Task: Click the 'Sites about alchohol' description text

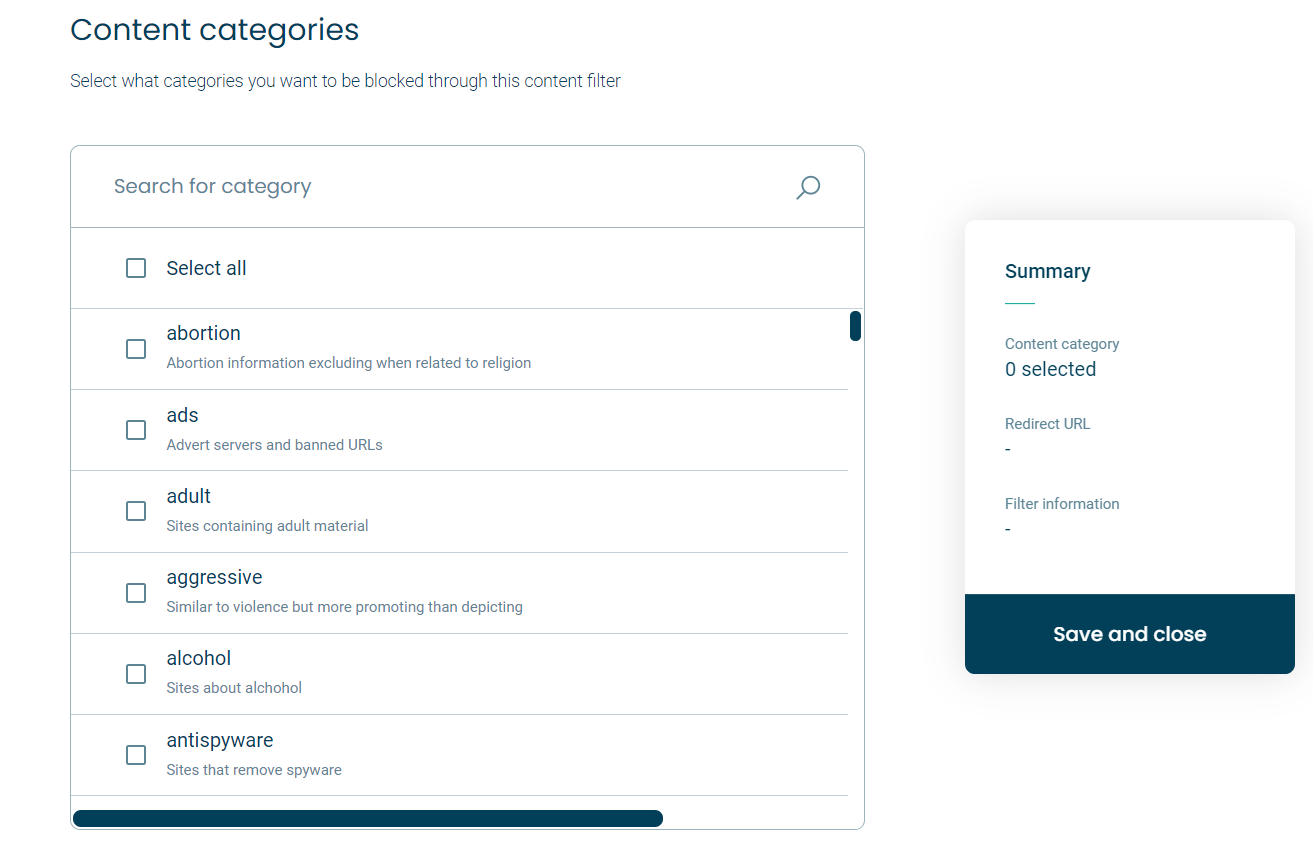Action: pyautogui.click(x=234, y=688)
